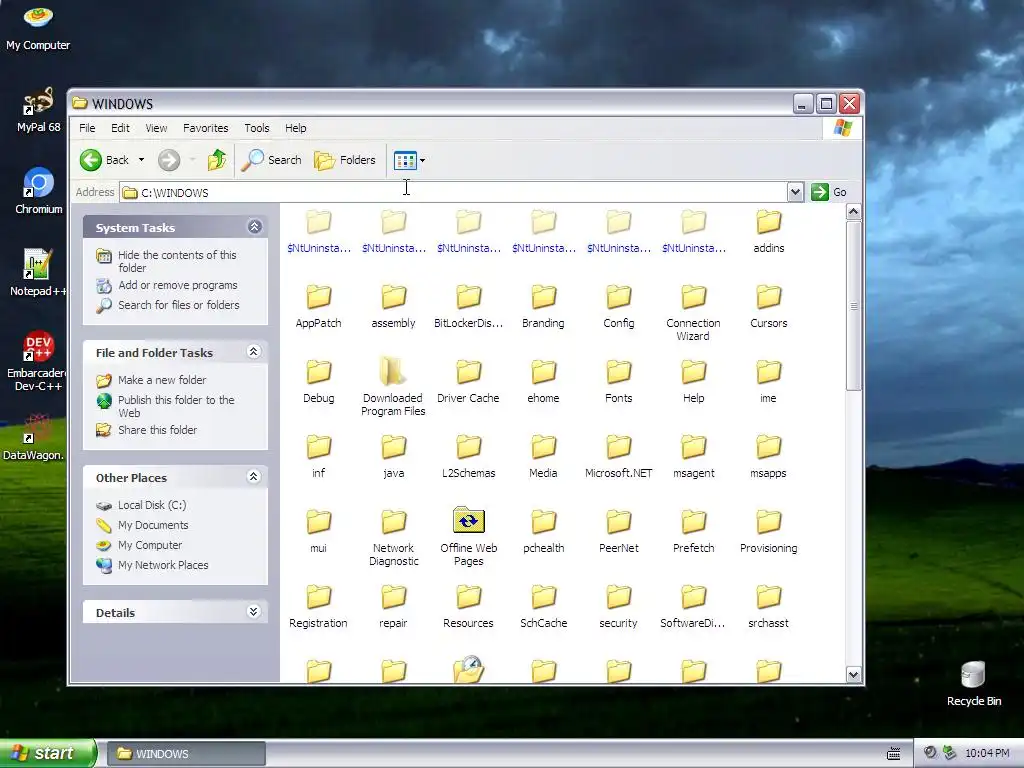Screen dimensions: 1024x768
Task: Open the View menu
Action: (156, 128)
